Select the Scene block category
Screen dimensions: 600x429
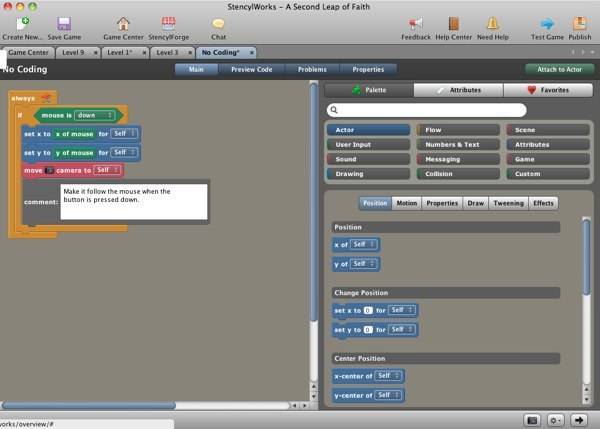548,130
